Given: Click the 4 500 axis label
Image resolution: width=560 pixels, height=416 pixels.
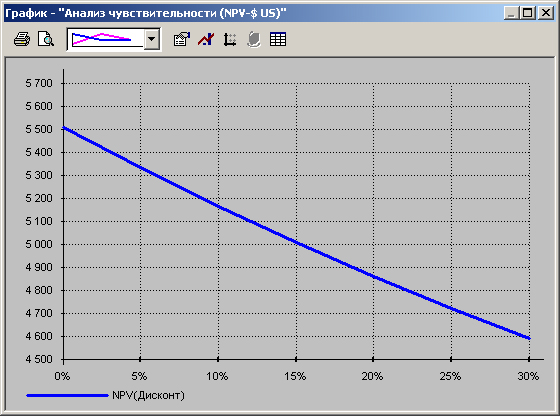Looking at the screenshot, I should 39,359.
